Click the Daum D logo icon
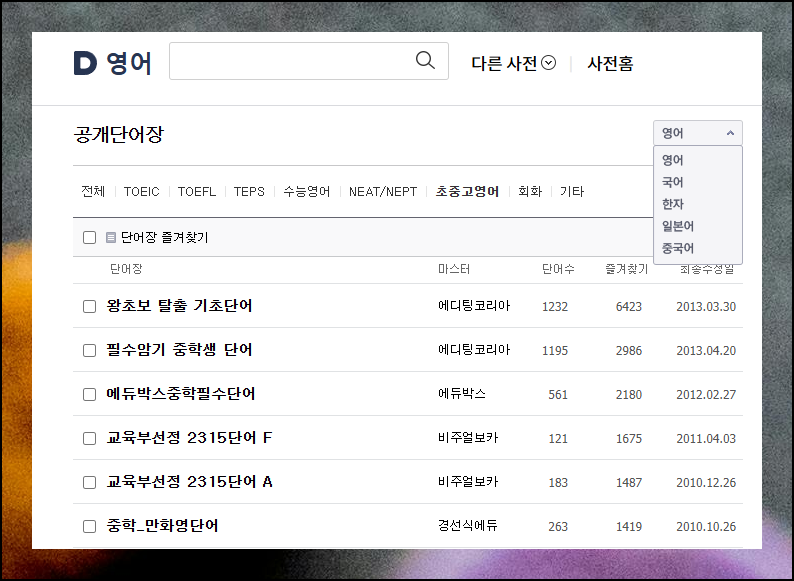794x581 pixels. click(x=85, y=63)
